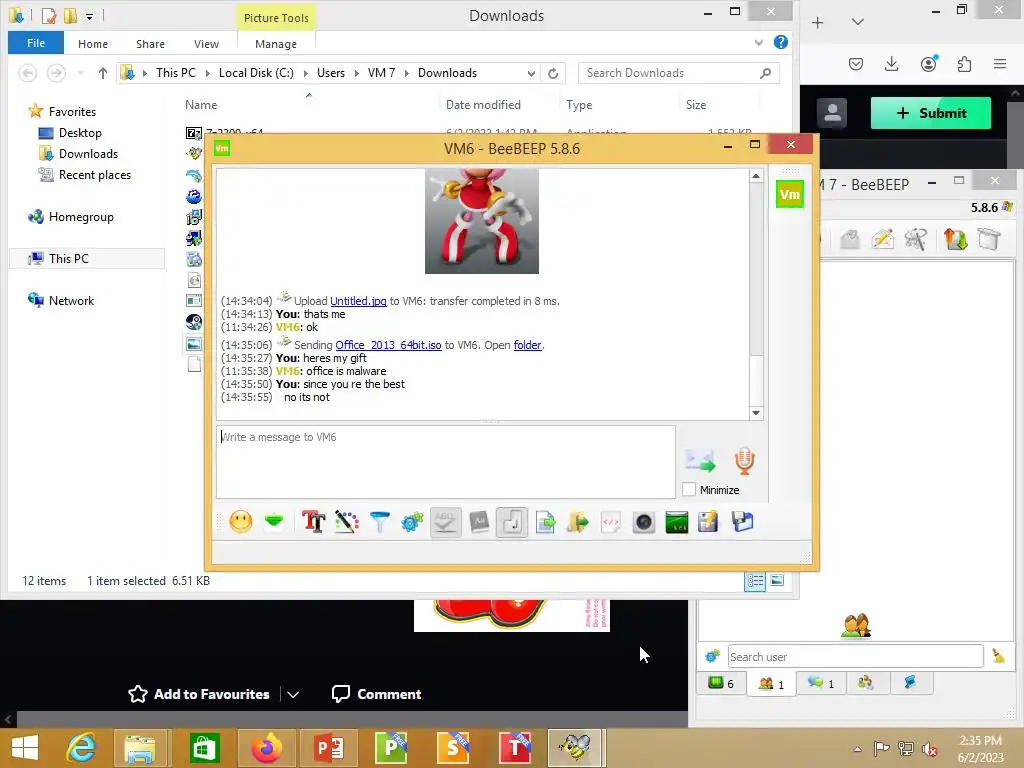Click the green Submit button in browser
This screenshot has width=1024, height=768.
931,113
